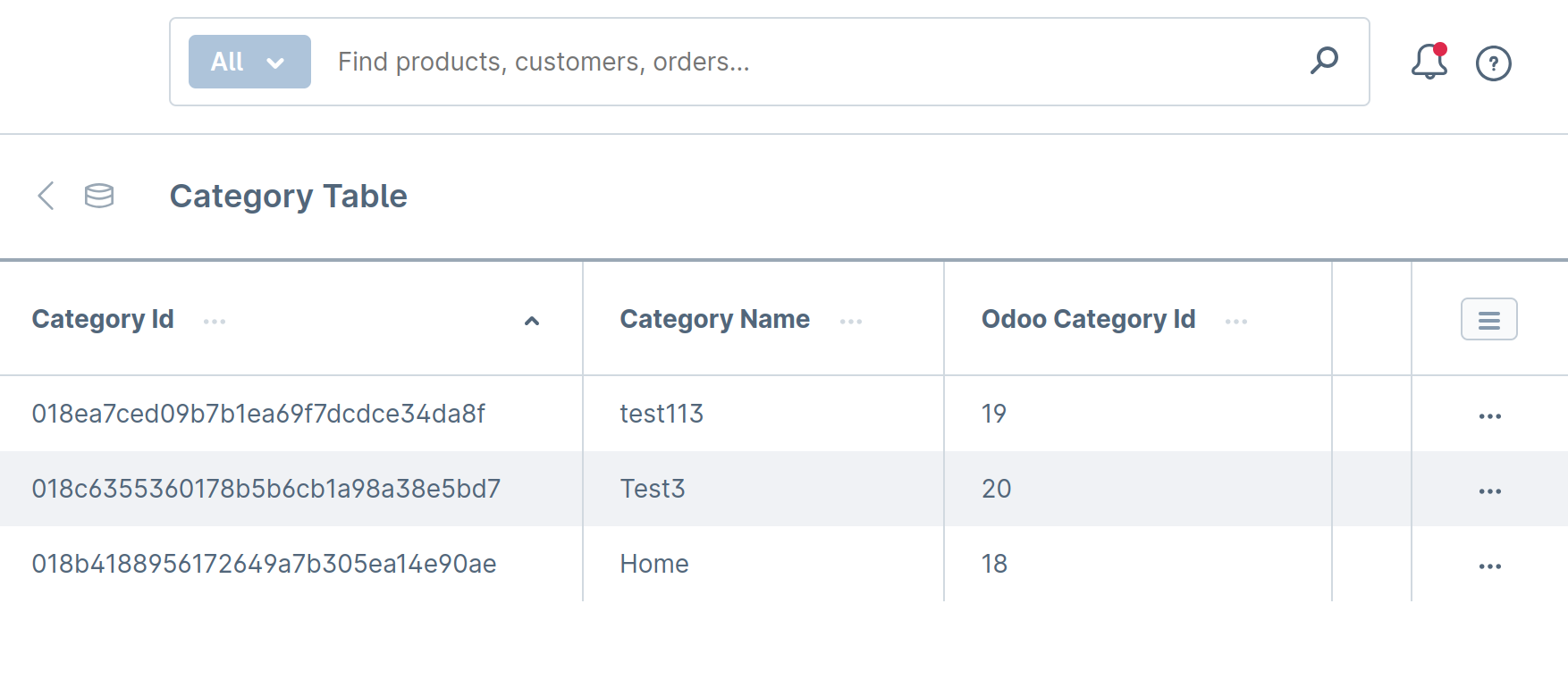Sort by Odoo Category Id header

pos(1088,319)
